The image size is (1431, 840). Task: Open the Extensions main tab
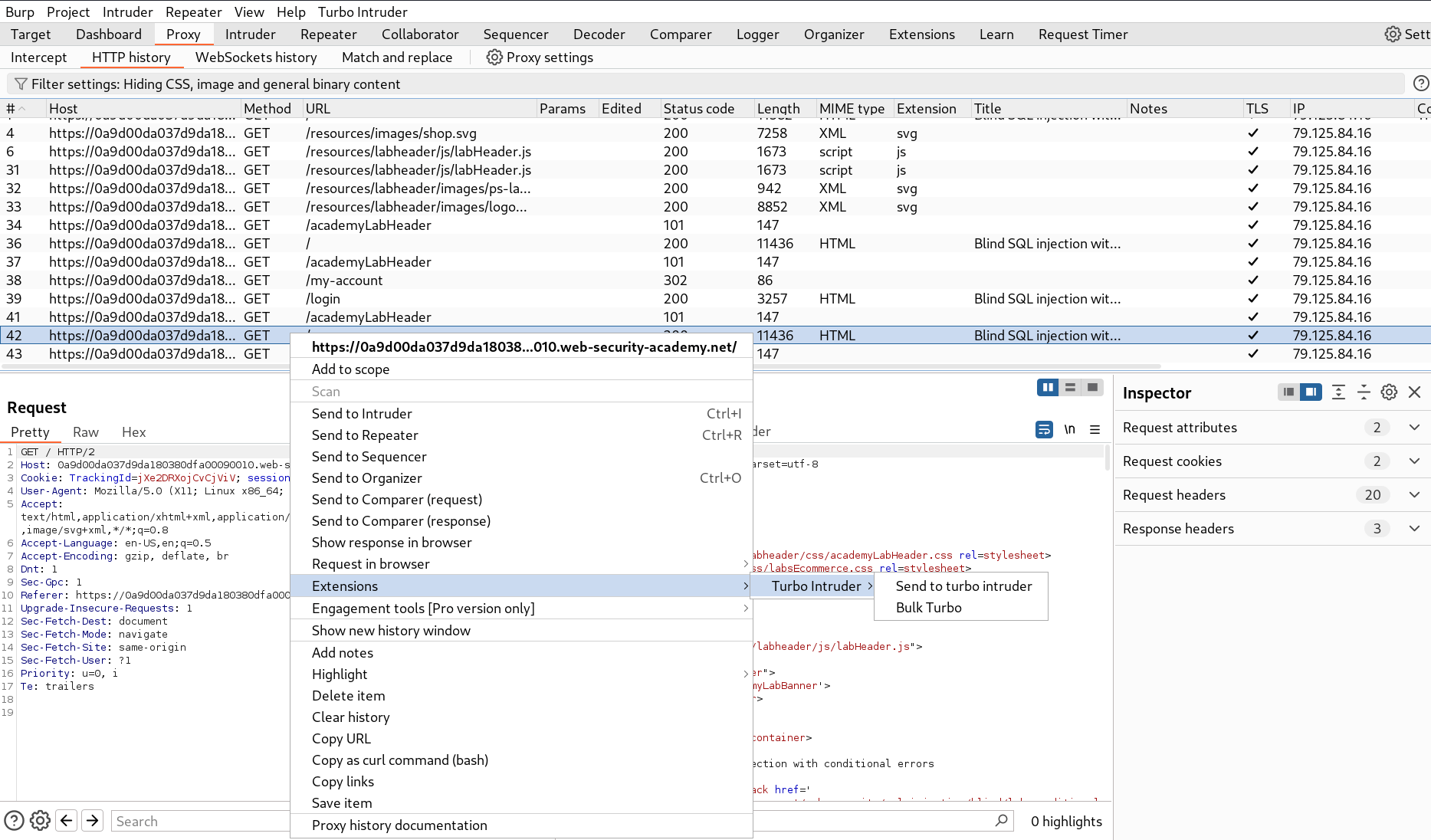click(921, 34)
